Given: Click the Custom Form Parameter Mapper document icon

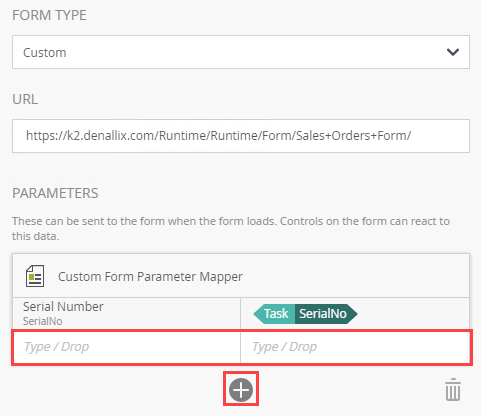Looking at the screenshot, I should tap(35, 276).
